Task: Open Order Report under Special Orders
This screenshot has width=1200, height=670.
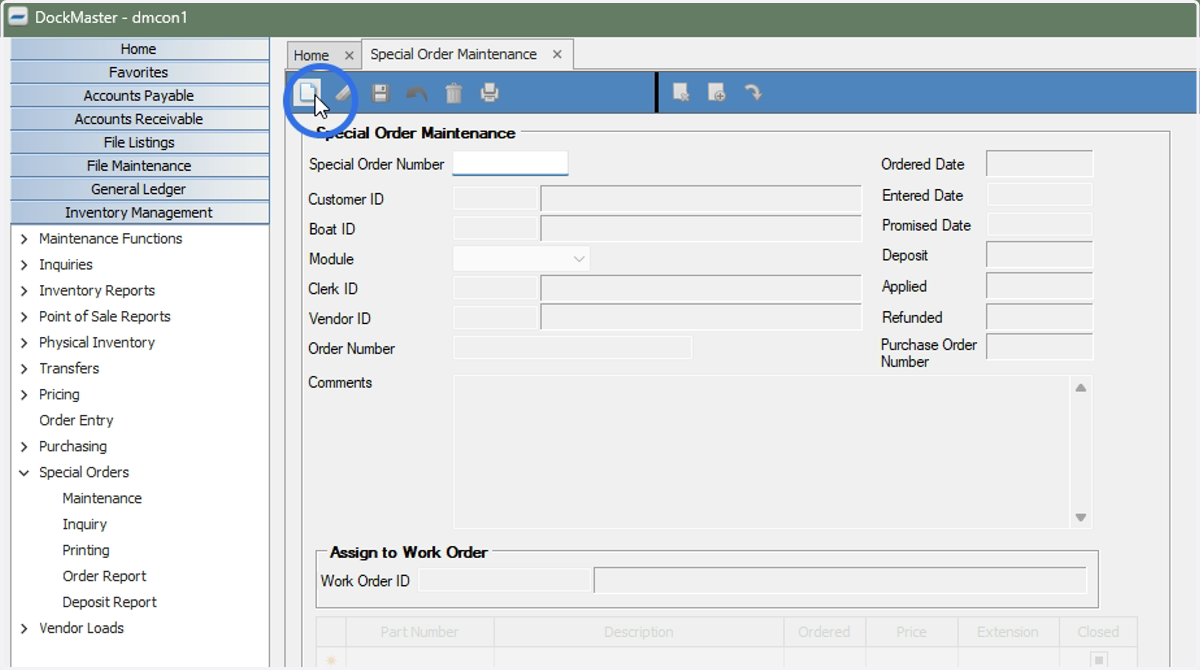Action: (x=104, y=576)
